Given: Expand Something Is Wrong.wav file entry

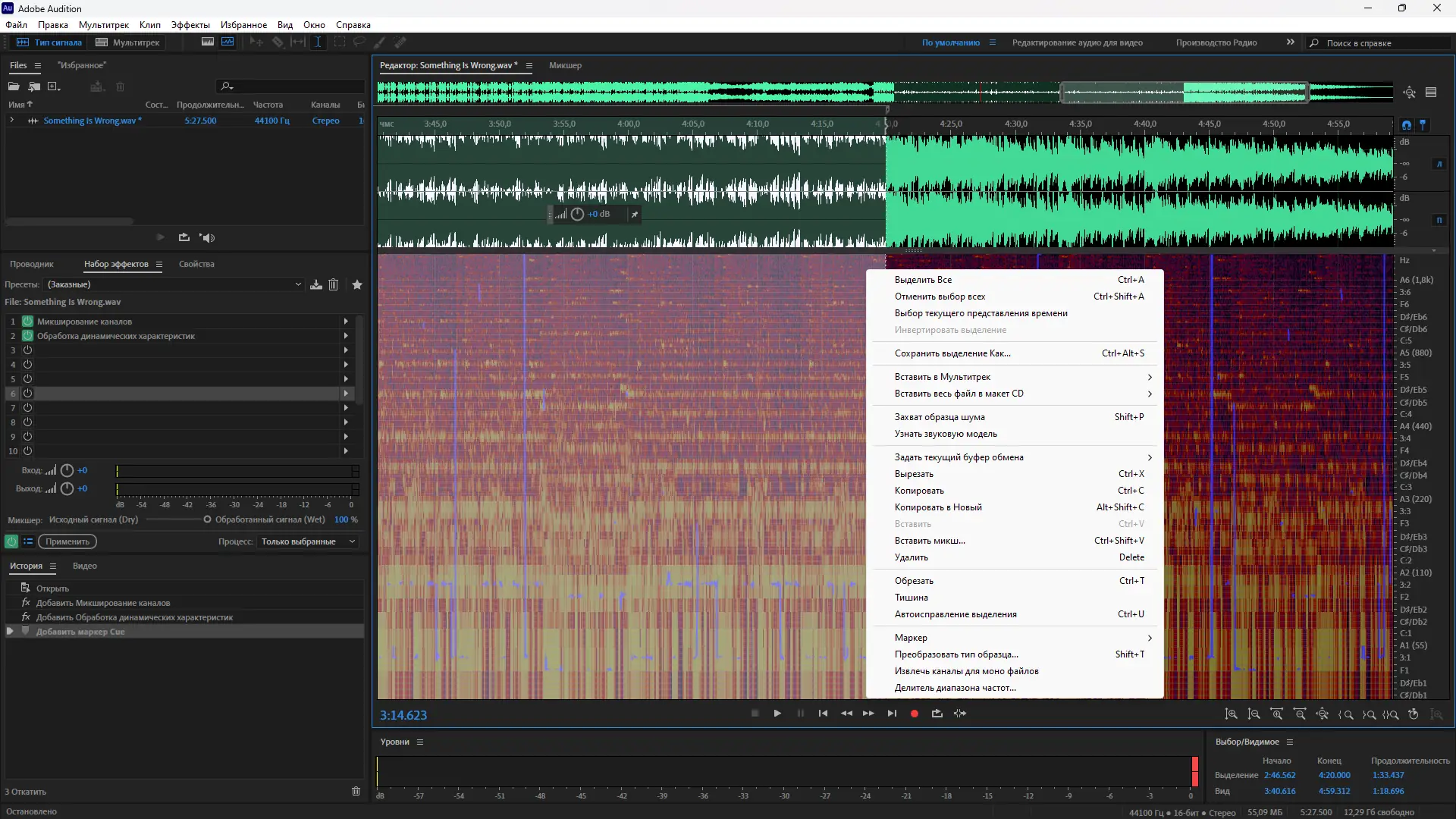Looking at the screenshot, I should [x=11, y=121].
